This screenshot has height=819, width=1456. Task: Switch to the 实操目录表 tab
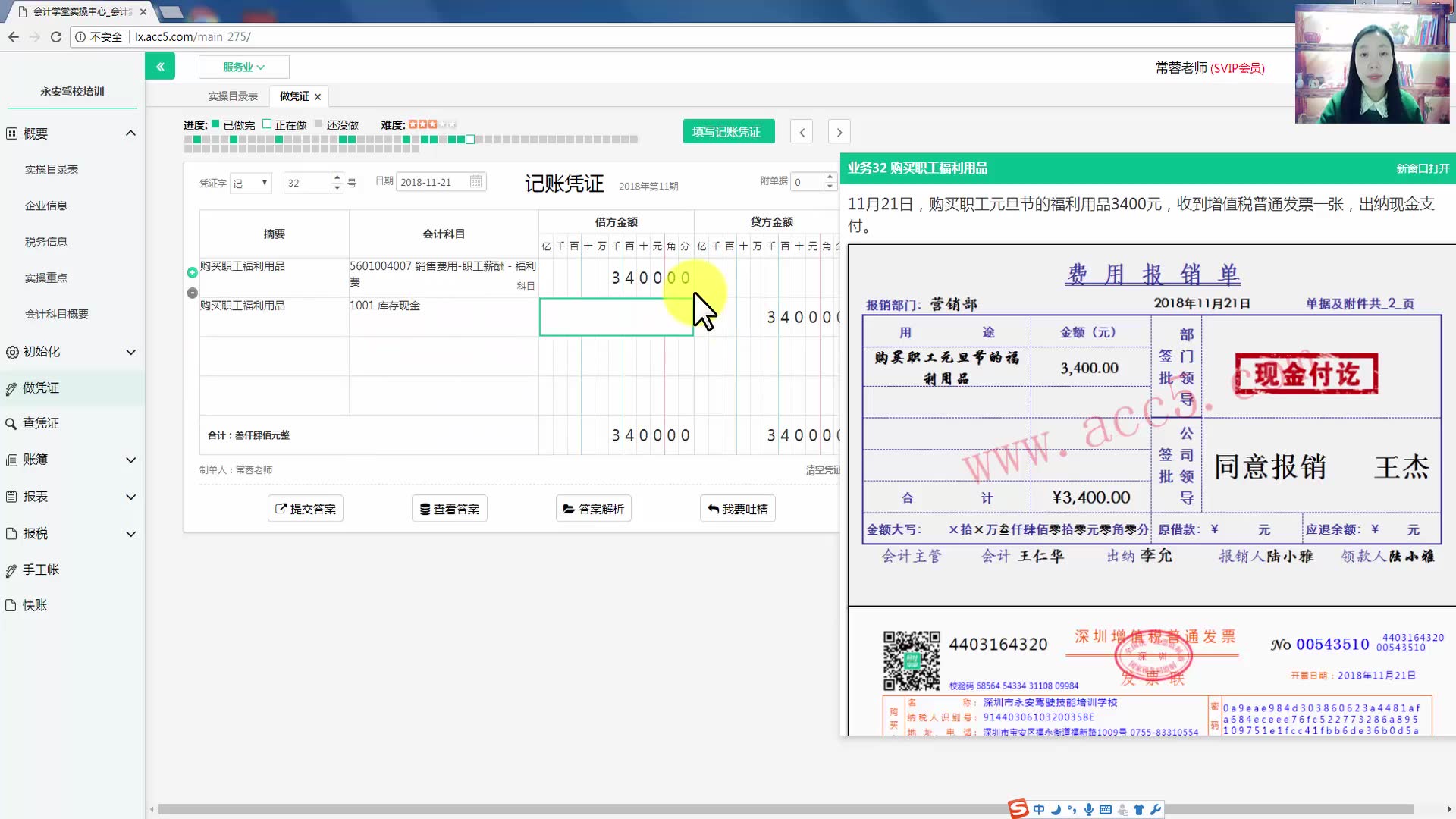click(233, 96)
